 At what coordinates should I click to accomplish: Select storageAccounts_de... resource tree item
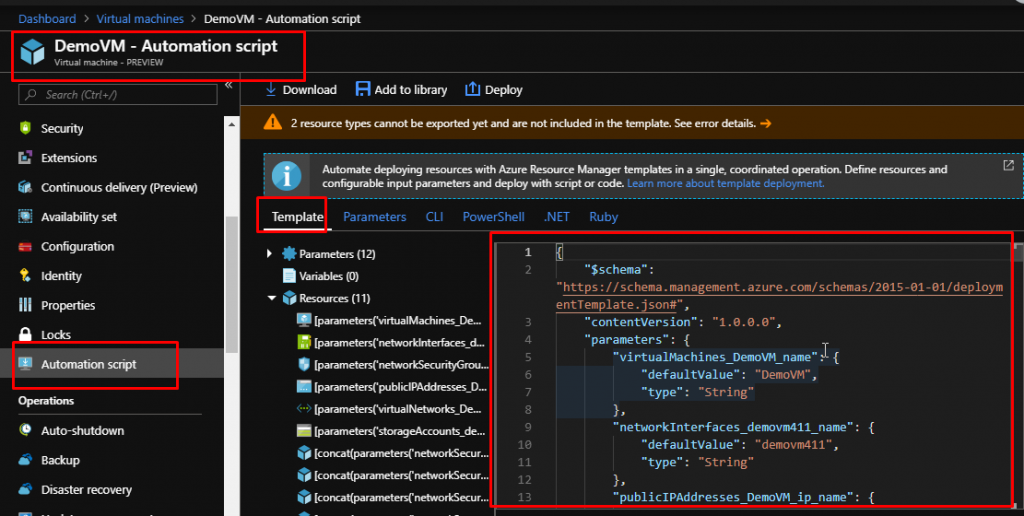click(x=390, y=431)
